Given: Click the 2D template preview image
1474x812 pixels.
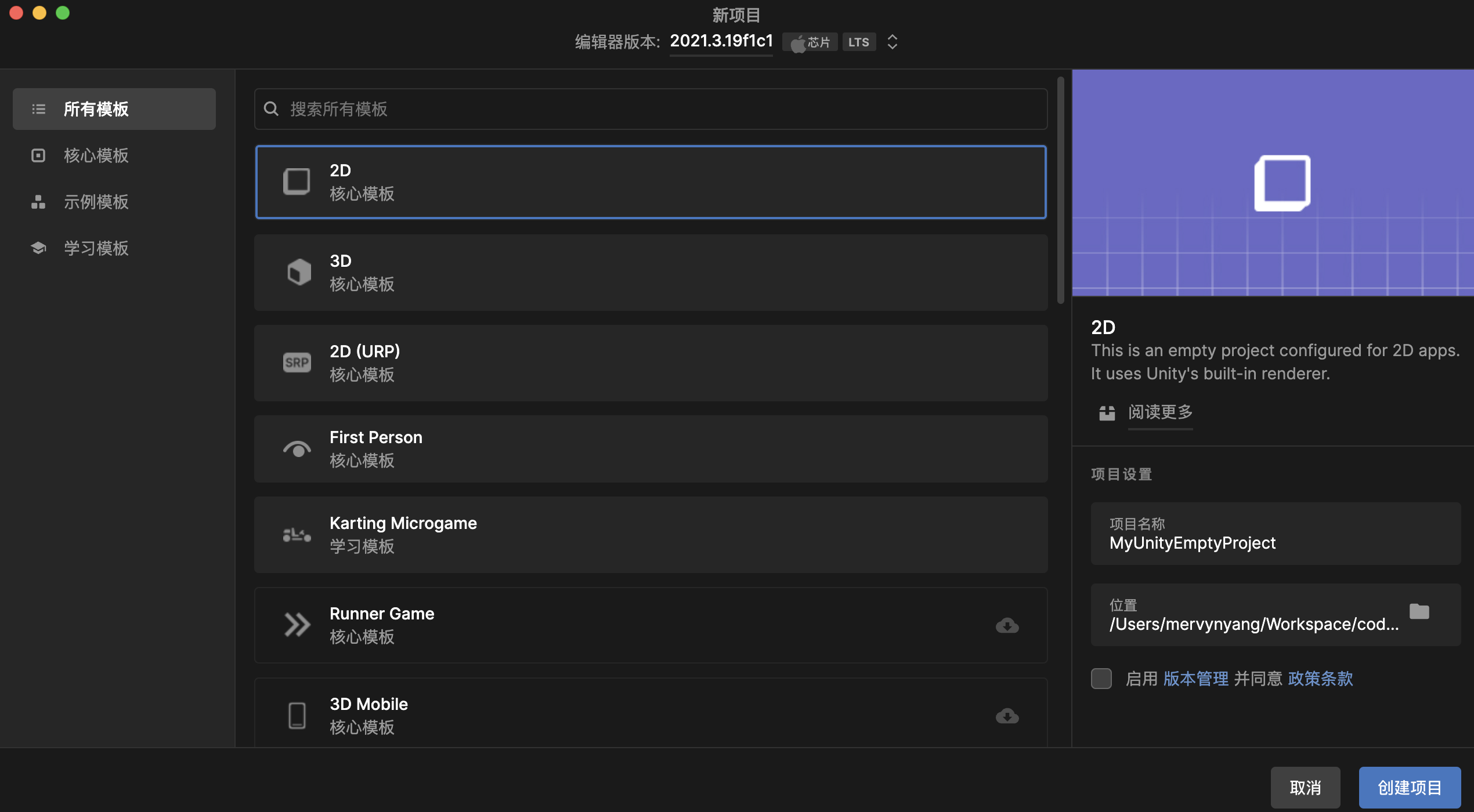Looking at the screenshot, I should coord(1273,183).
